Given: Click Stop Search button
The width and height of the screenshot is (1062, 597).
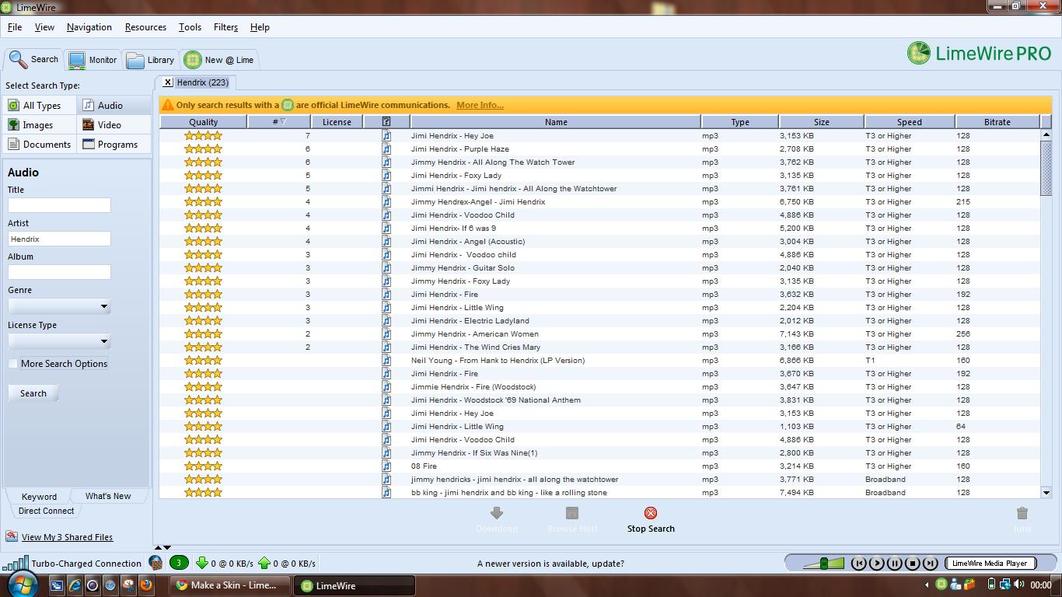Looking at the screenshot, I should 650,520.
